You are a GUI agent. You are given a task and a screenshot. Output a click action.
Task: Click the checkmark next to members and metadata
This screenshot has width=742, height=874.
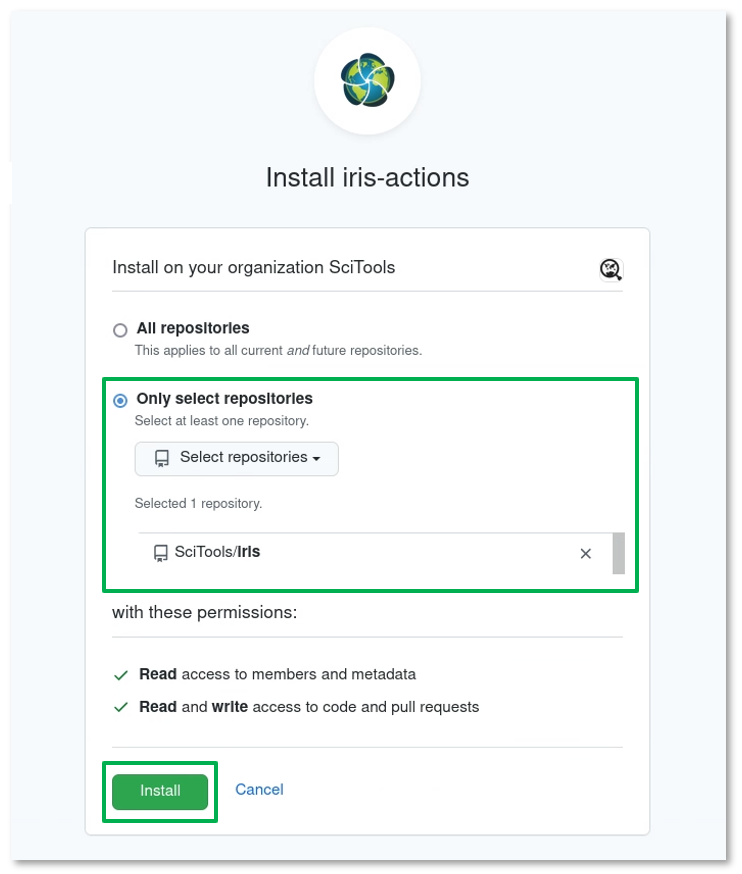pyautogui.click(x=121, y=675)
